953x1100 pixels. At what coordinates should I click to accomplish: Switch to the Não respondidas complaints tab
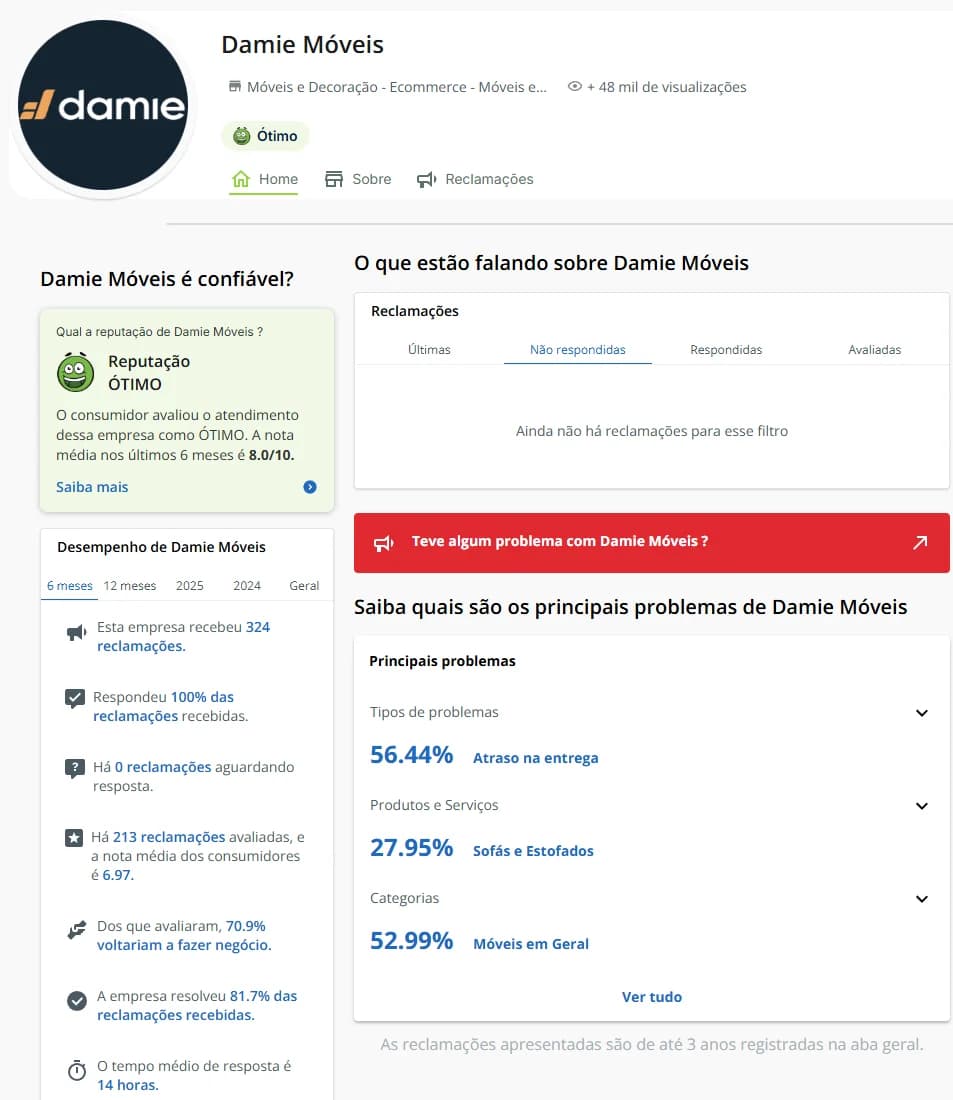pyautogui.click(x=578, y=349)
